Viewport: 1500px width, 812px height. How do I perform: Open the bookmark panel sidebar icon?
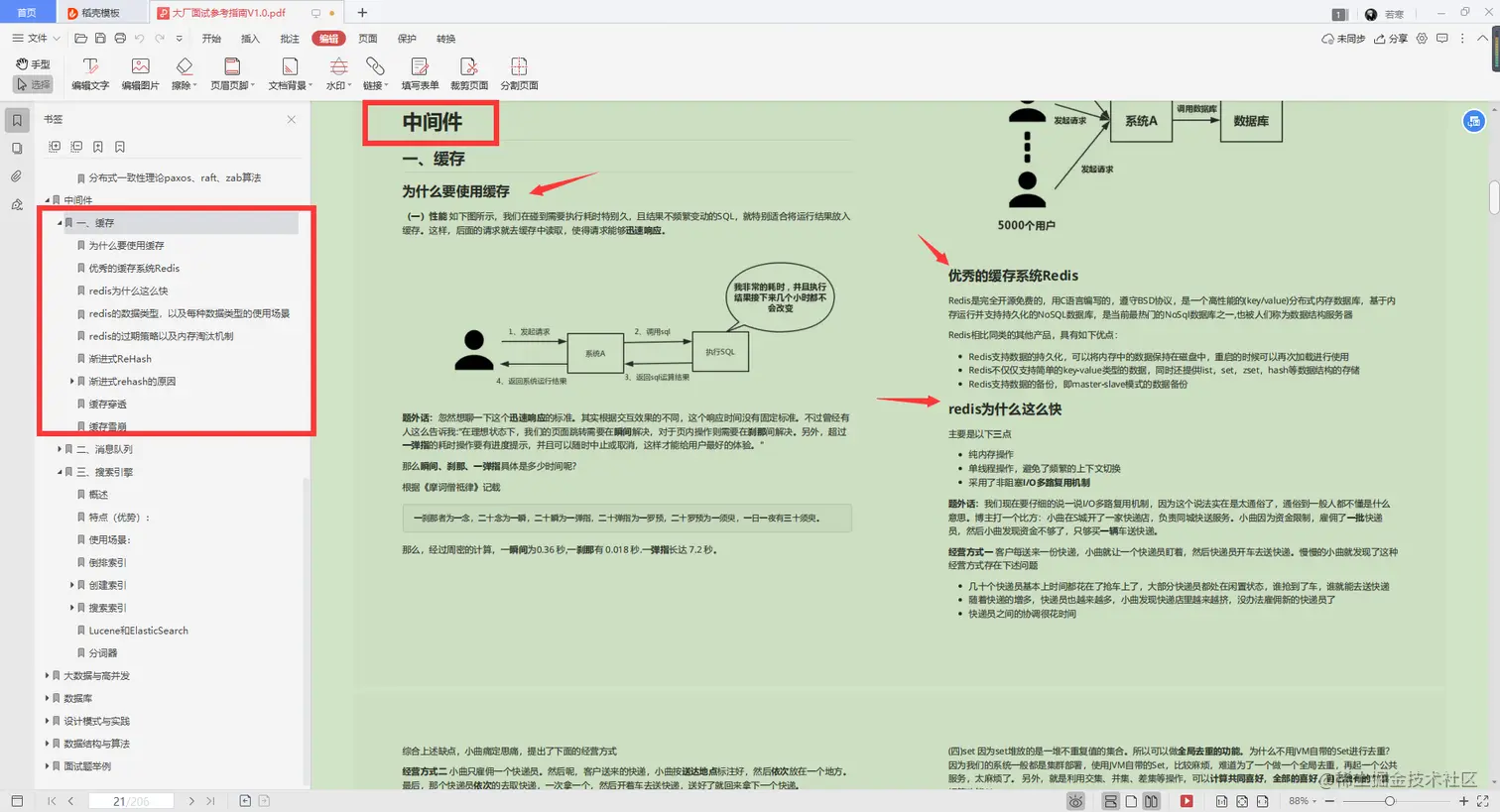(17, 120)
